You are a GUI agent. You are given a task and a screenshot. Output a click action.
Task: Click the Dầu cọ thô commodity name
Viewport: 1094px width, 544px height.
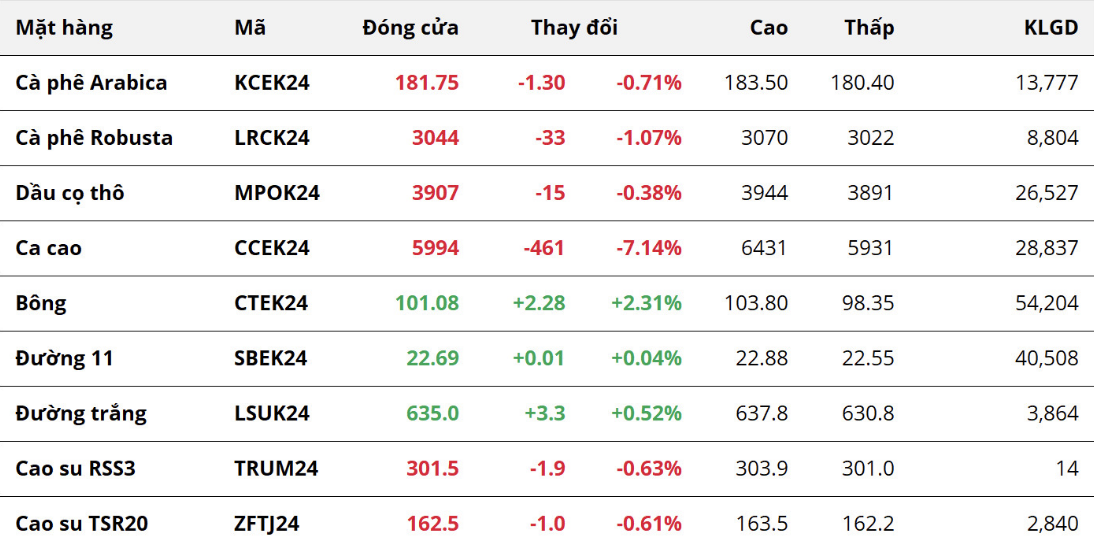tap(70, 193)
